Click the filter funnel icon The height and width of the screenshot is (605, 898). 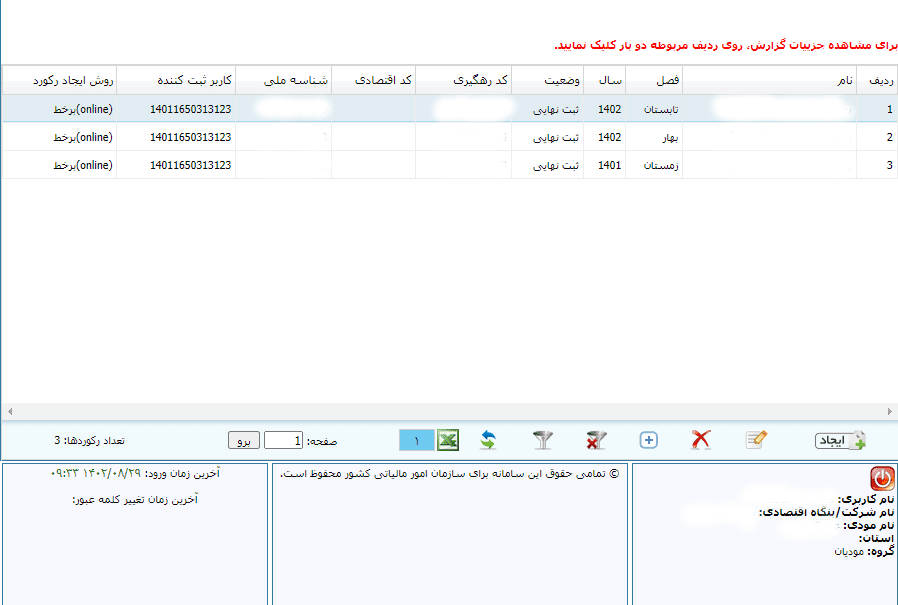pyautogui.click(x=542, y=440)
